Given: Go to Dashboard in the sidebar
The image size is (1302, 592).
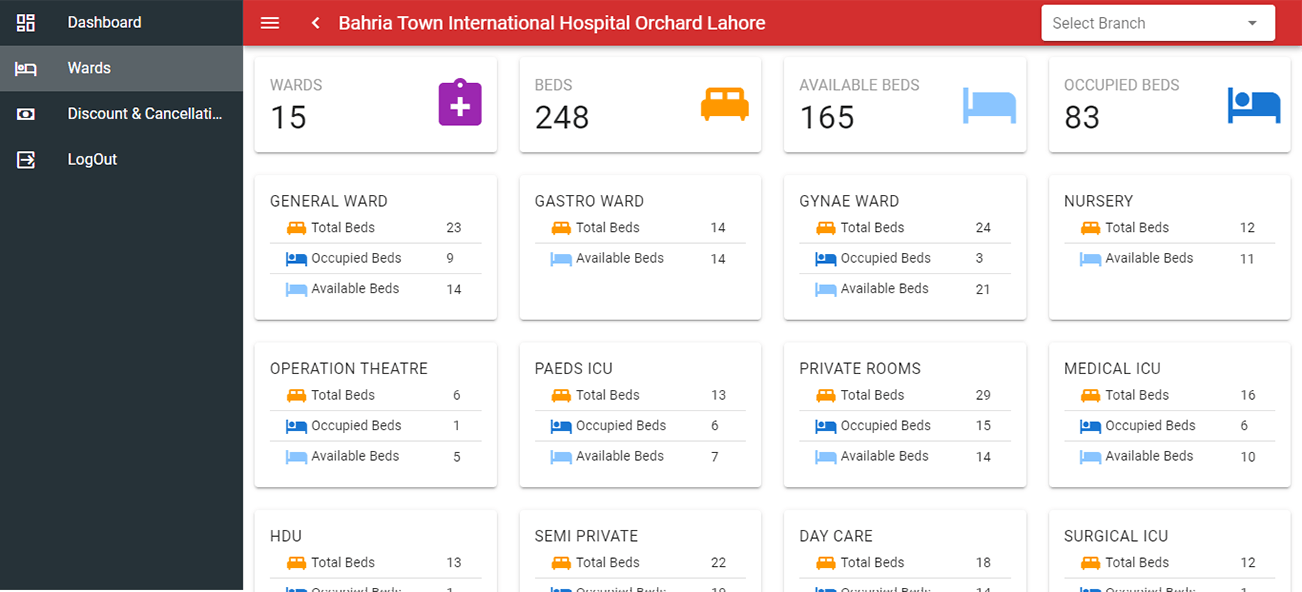Looking at the screenshot, I should [x=121, y=22].
